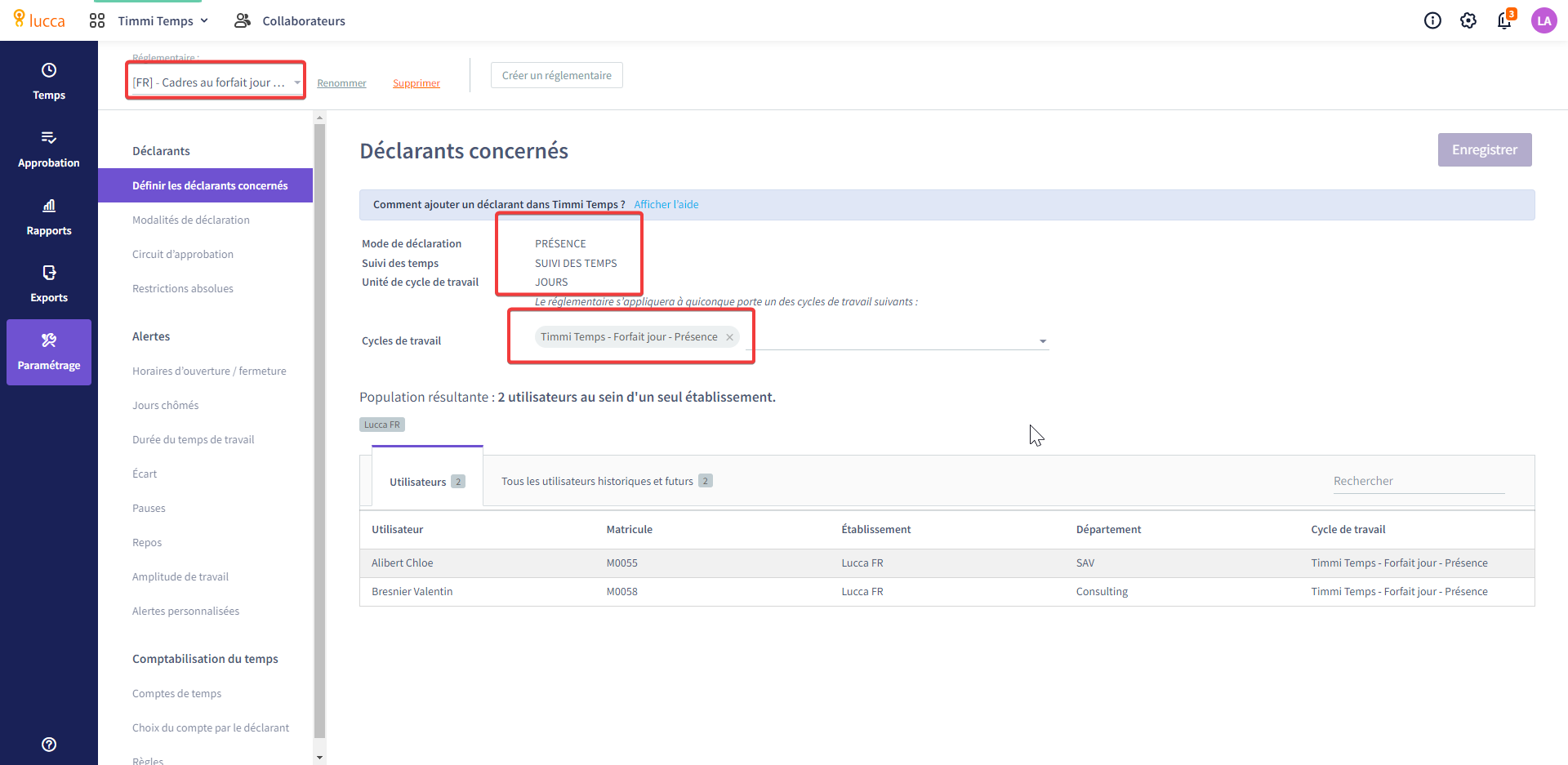The image size is (1568, 765).
Task: Open Choix du compte par le déclarant
Action: pos(211,727)
